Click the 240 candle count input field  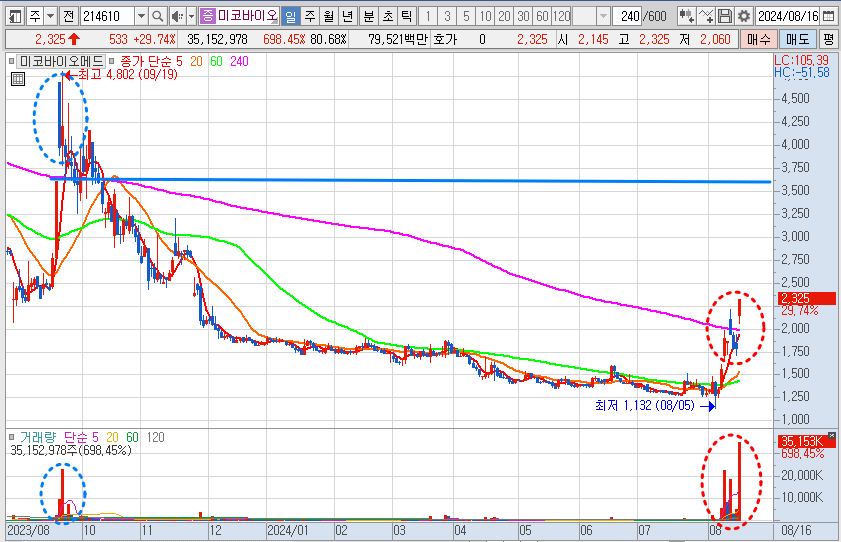pyautogui.click(x=628, y=16)
